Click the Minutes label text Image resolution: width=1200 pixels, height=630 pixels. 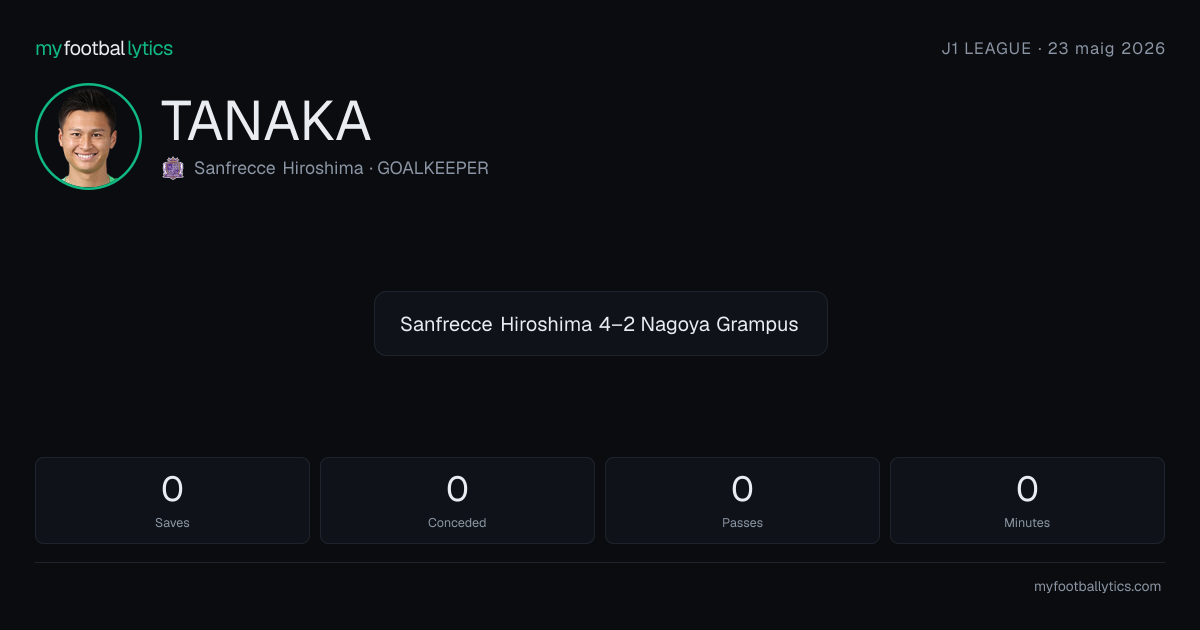pyautogui.click(x=1027, y=522)
